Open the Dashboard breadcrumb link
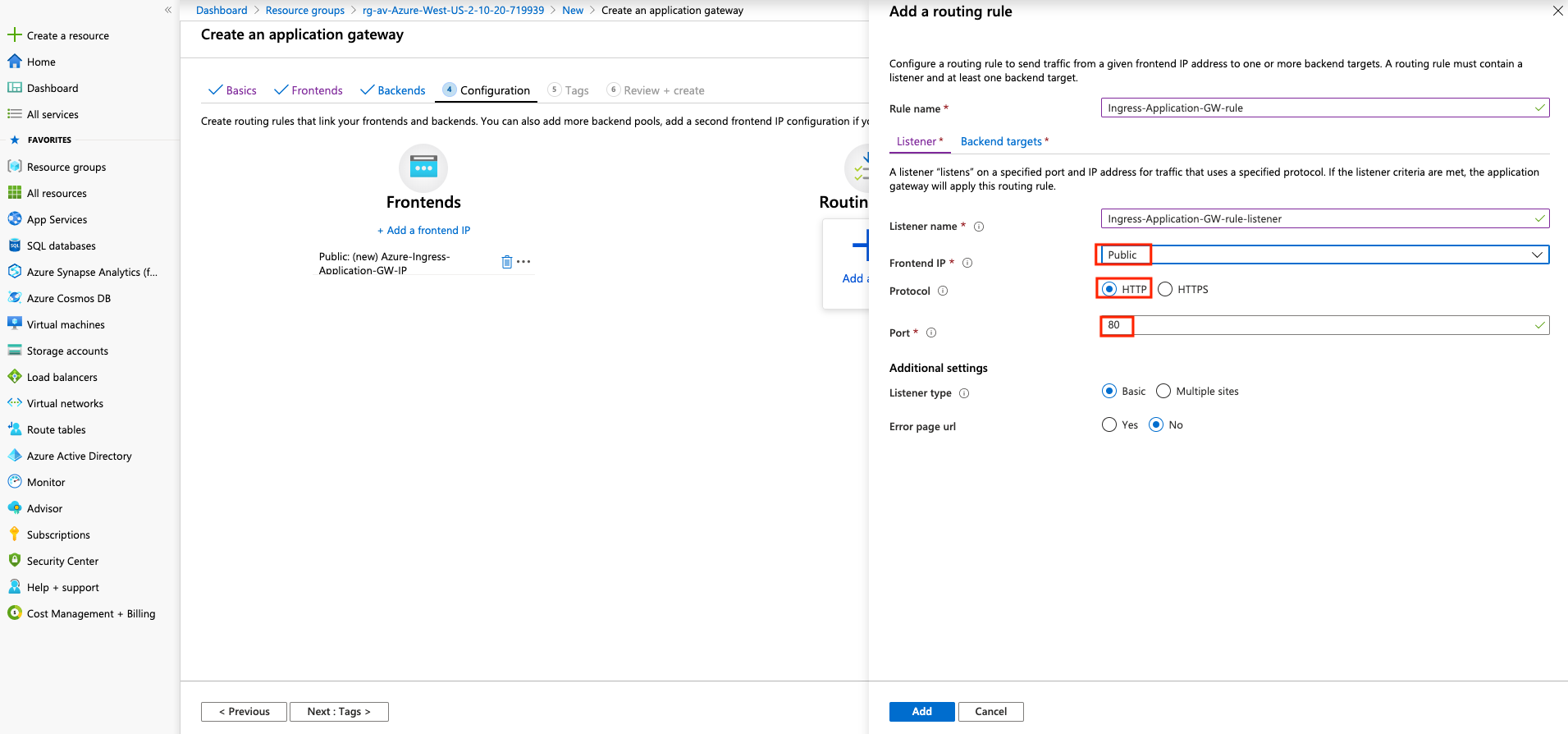Image resolution: width=1568 pixels, height=734 pixels. tap(222, 10)
